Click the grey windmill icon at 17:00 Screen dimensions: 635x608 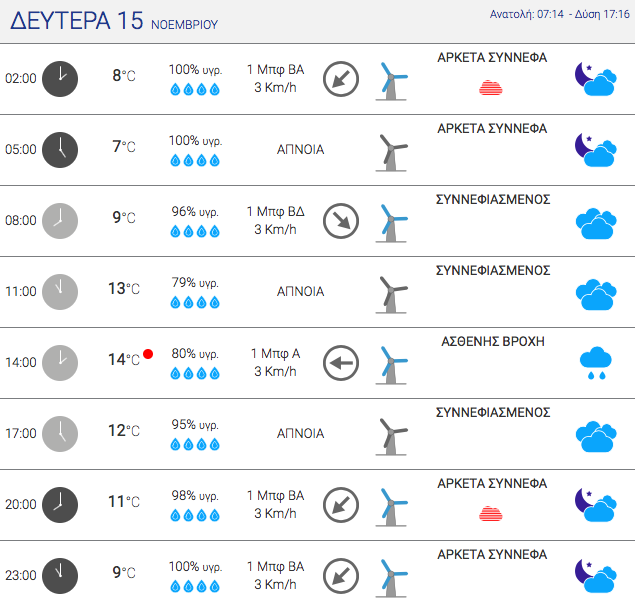[x=391, y=437]
